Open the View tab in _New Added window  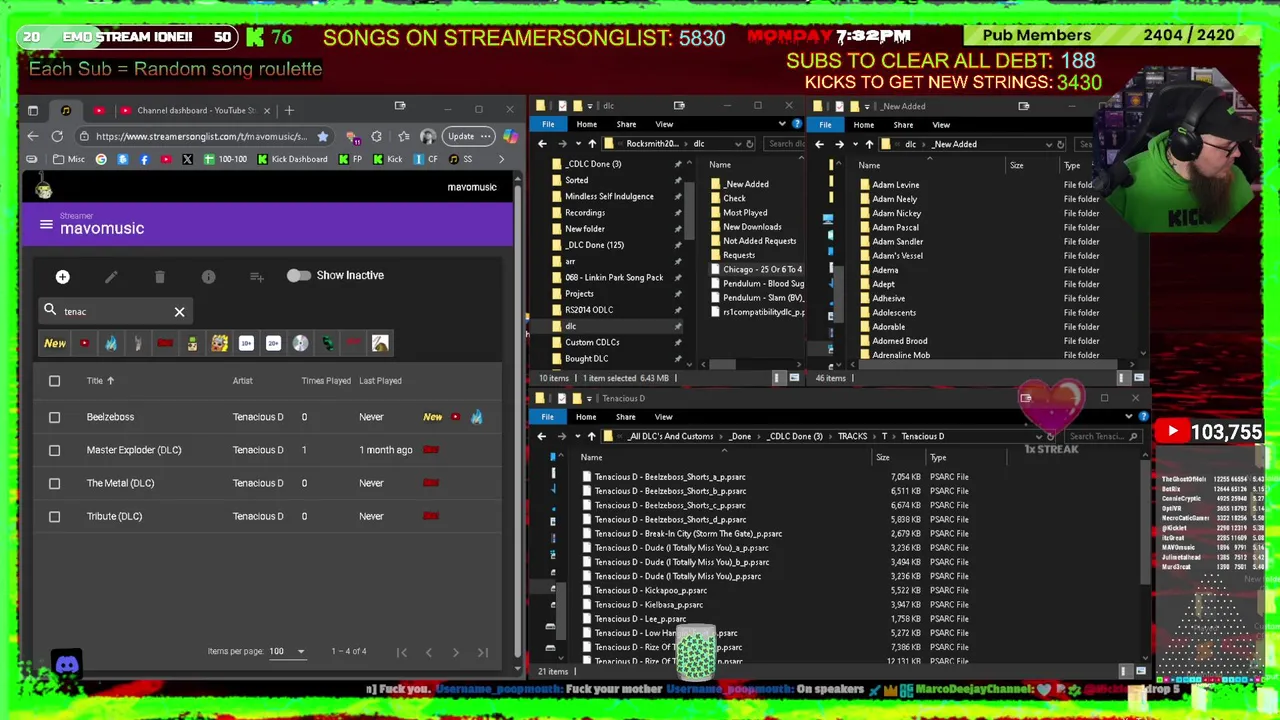click(x=941, y=125)
